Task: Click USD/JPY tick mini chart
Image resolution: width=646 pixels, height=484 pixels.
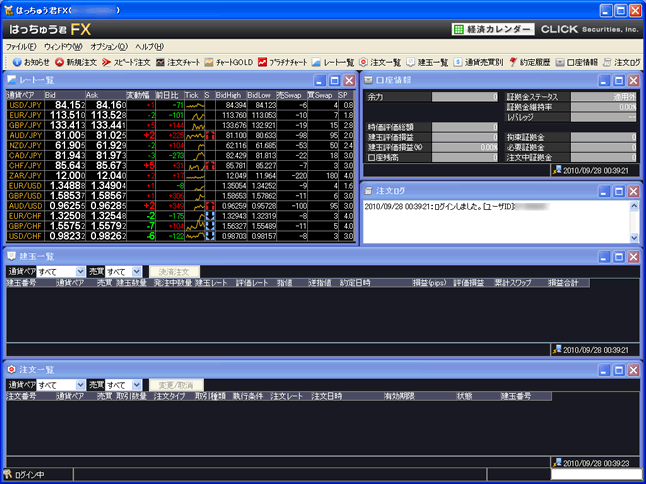Action: click(195, 105)
